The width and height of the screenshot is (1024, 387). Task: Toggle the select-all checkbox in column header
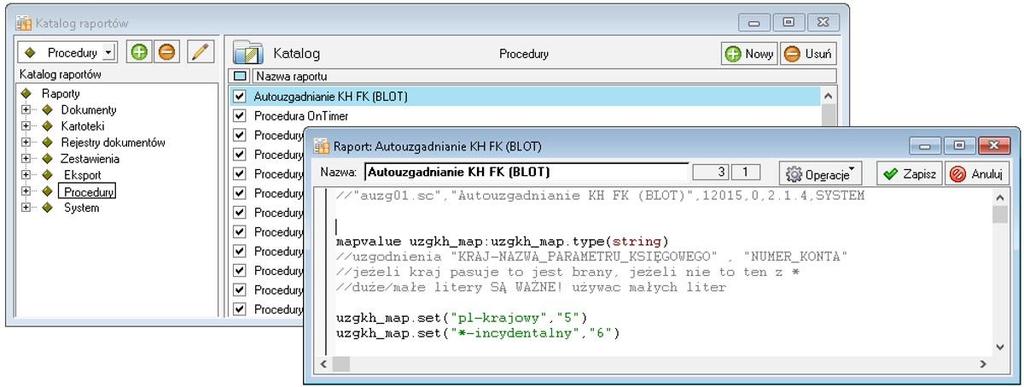click(240, 76)
